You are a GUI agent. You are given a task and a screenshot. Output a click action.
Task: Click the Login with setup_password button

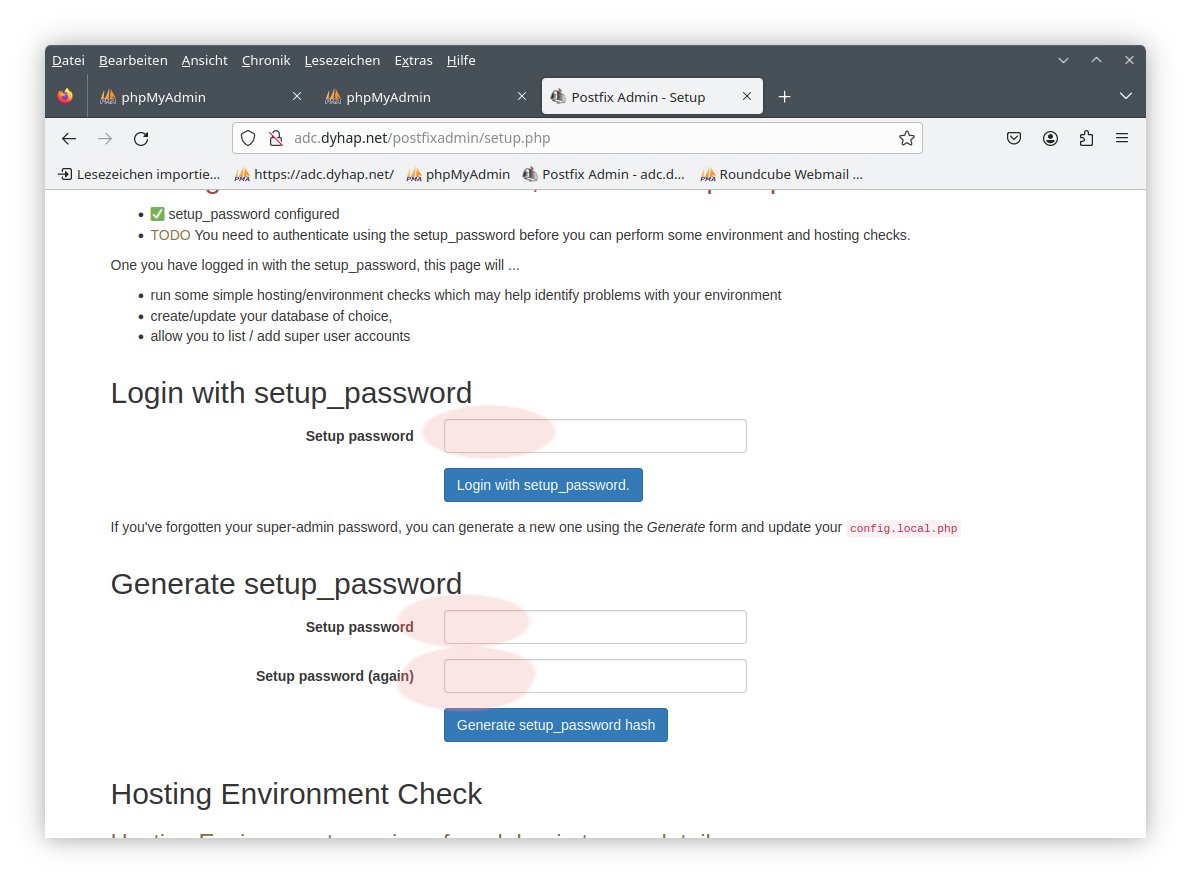coord(543,485)
